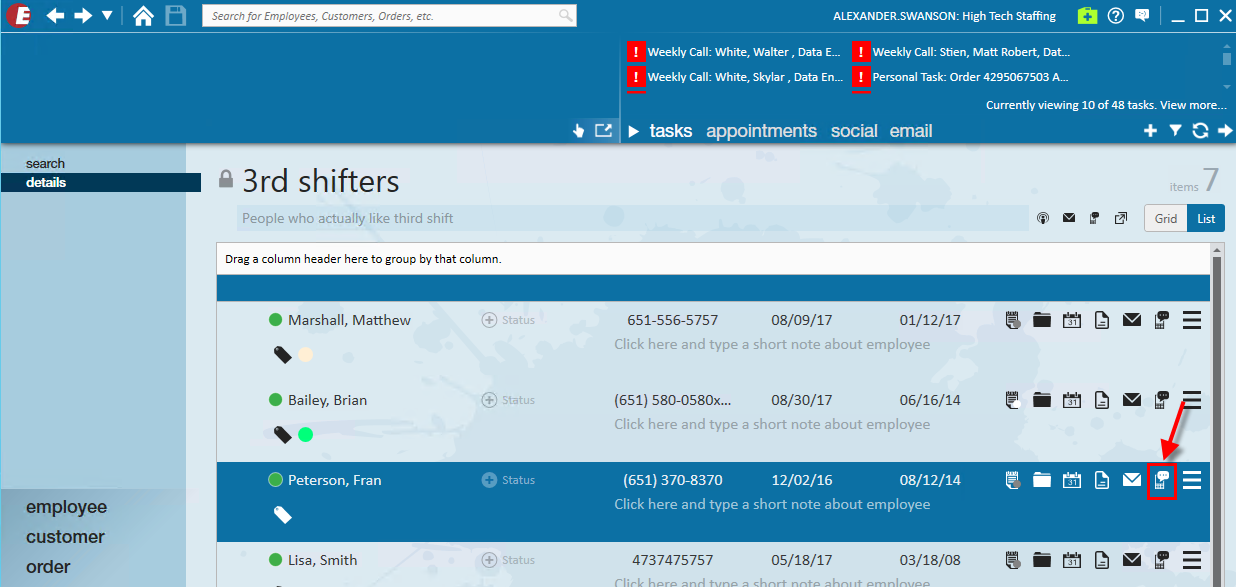Pop out panel with external window icon
The width and height of the screenshot is (1236, 587).
click(x=604, y=130)
